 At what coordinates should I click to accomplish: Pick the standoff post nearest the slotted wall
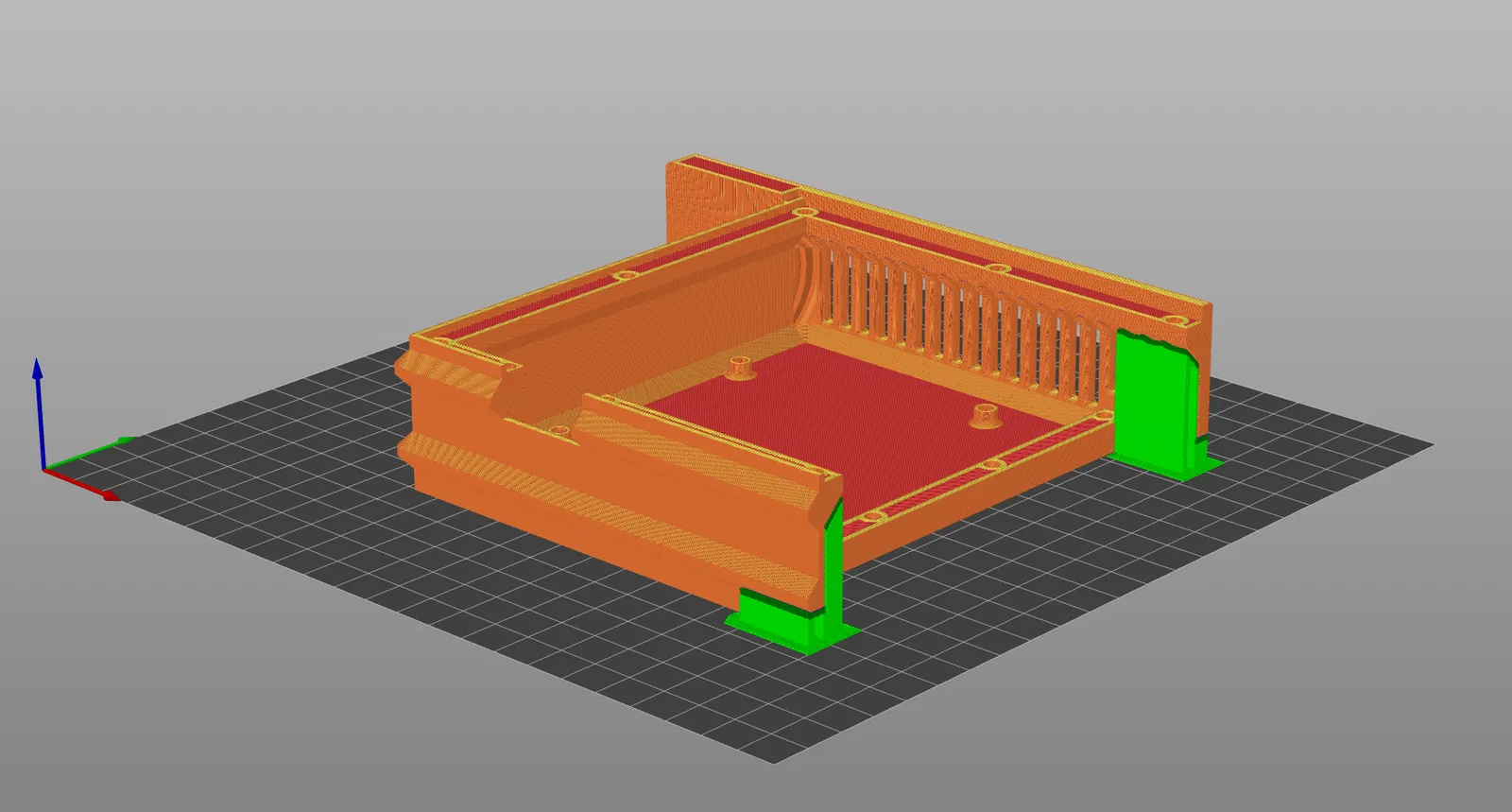click(x=740, y=368)
